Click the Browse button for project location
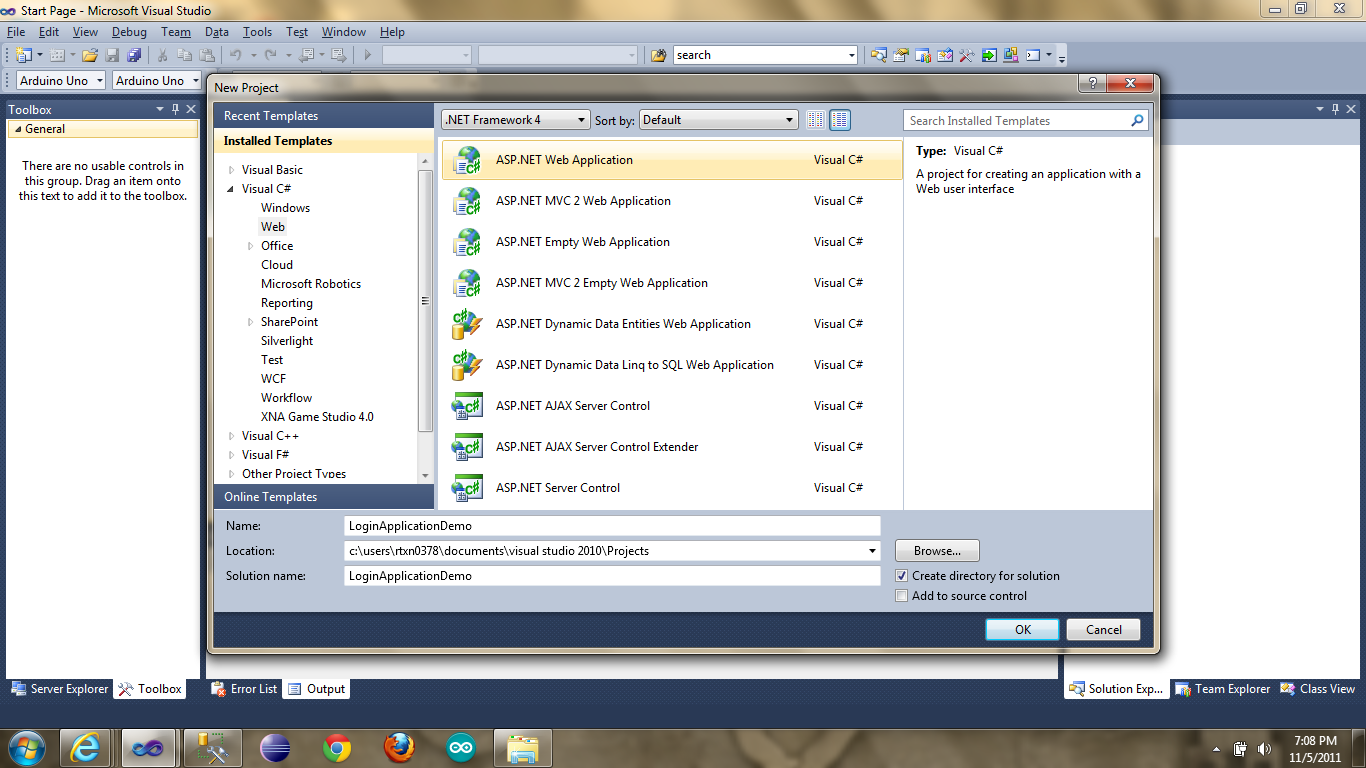 (936, 550)
